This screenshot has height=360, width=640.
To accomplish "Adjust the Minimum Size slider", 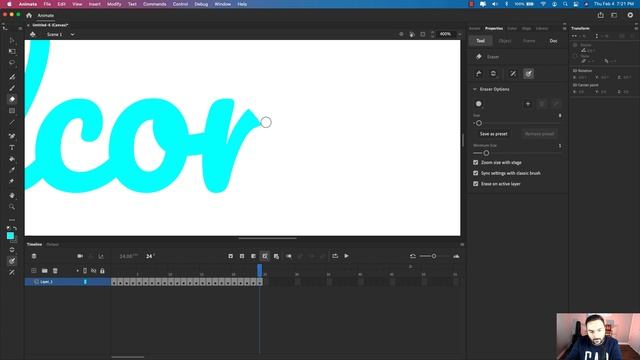I will coord(486,153).
